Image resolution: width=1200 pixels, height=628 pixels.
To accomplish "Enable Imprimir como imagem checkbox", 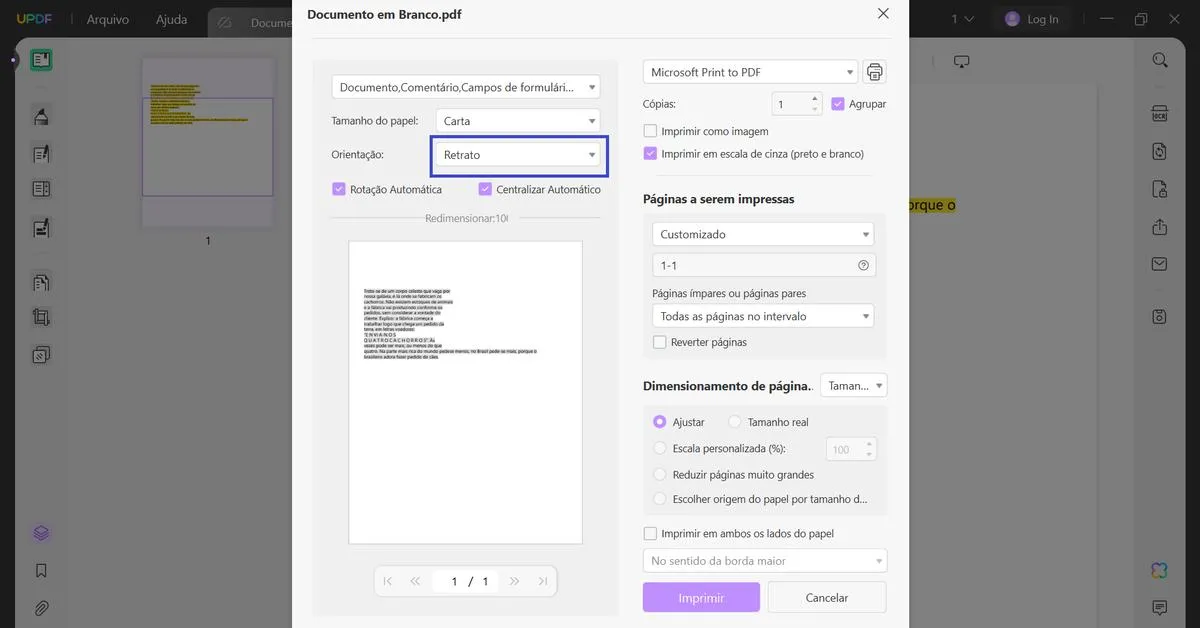I will (x=651, y=131).
